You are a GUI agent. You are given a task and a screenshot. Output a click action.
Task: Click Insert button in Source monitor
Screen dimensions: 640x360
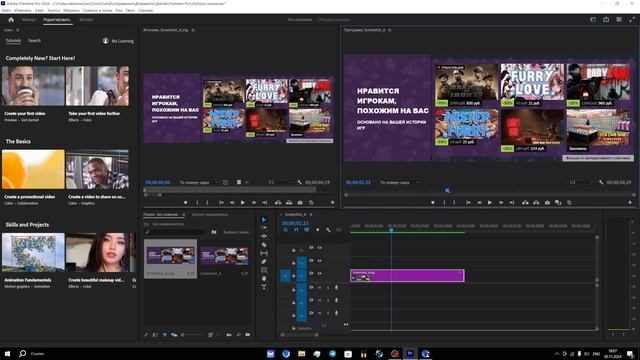click(278, 202)
